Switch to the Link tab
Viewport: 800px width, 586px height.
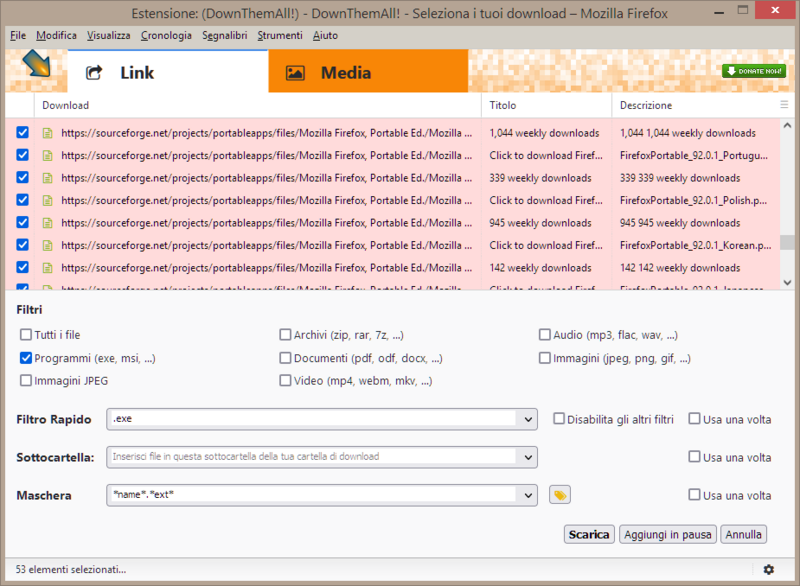click(x=168, y=72)
